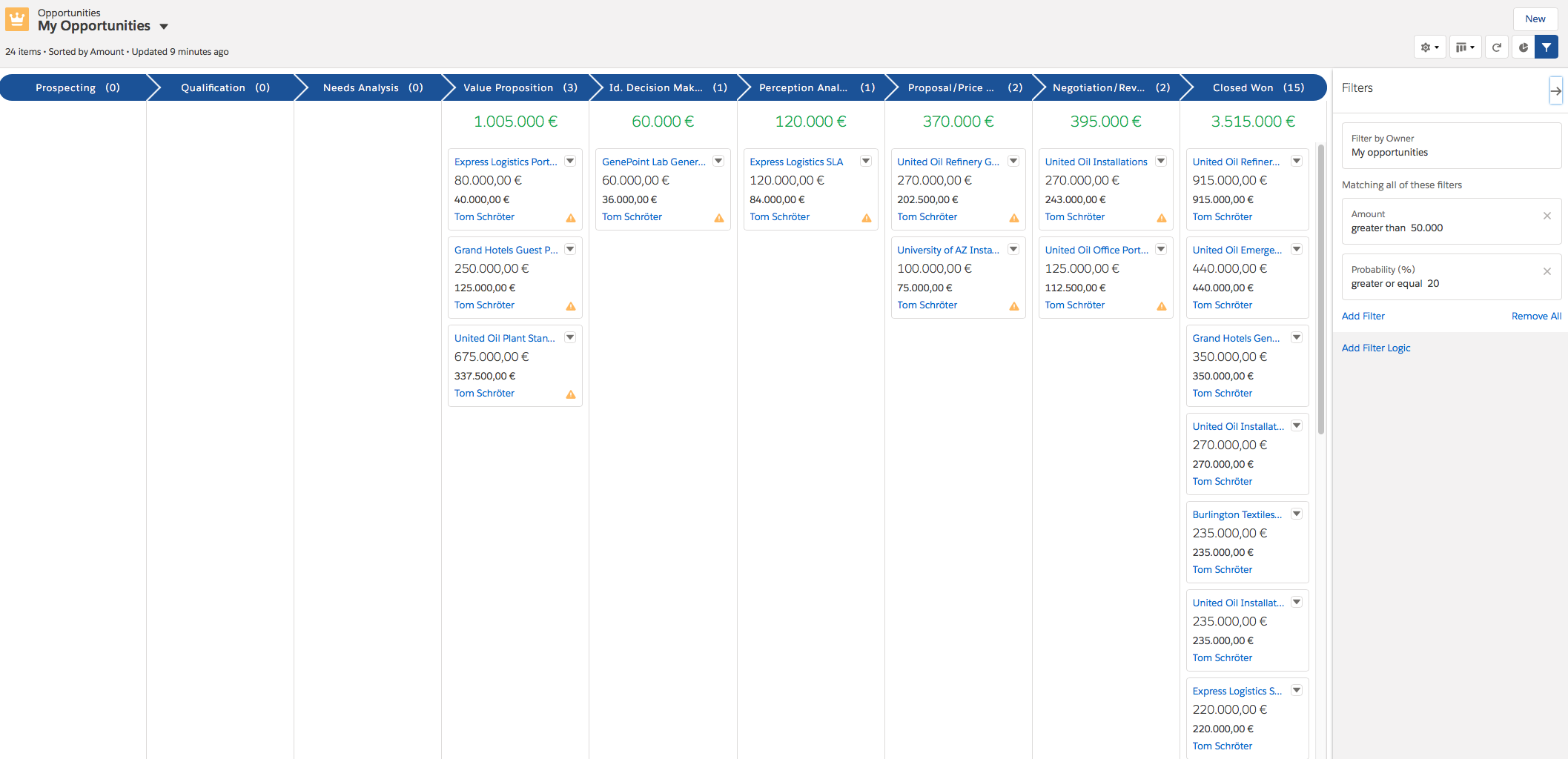Open actions menu for Grand Hotels Gen... card
This screenshot has height=759, width=1568.
coord(1297,337)
